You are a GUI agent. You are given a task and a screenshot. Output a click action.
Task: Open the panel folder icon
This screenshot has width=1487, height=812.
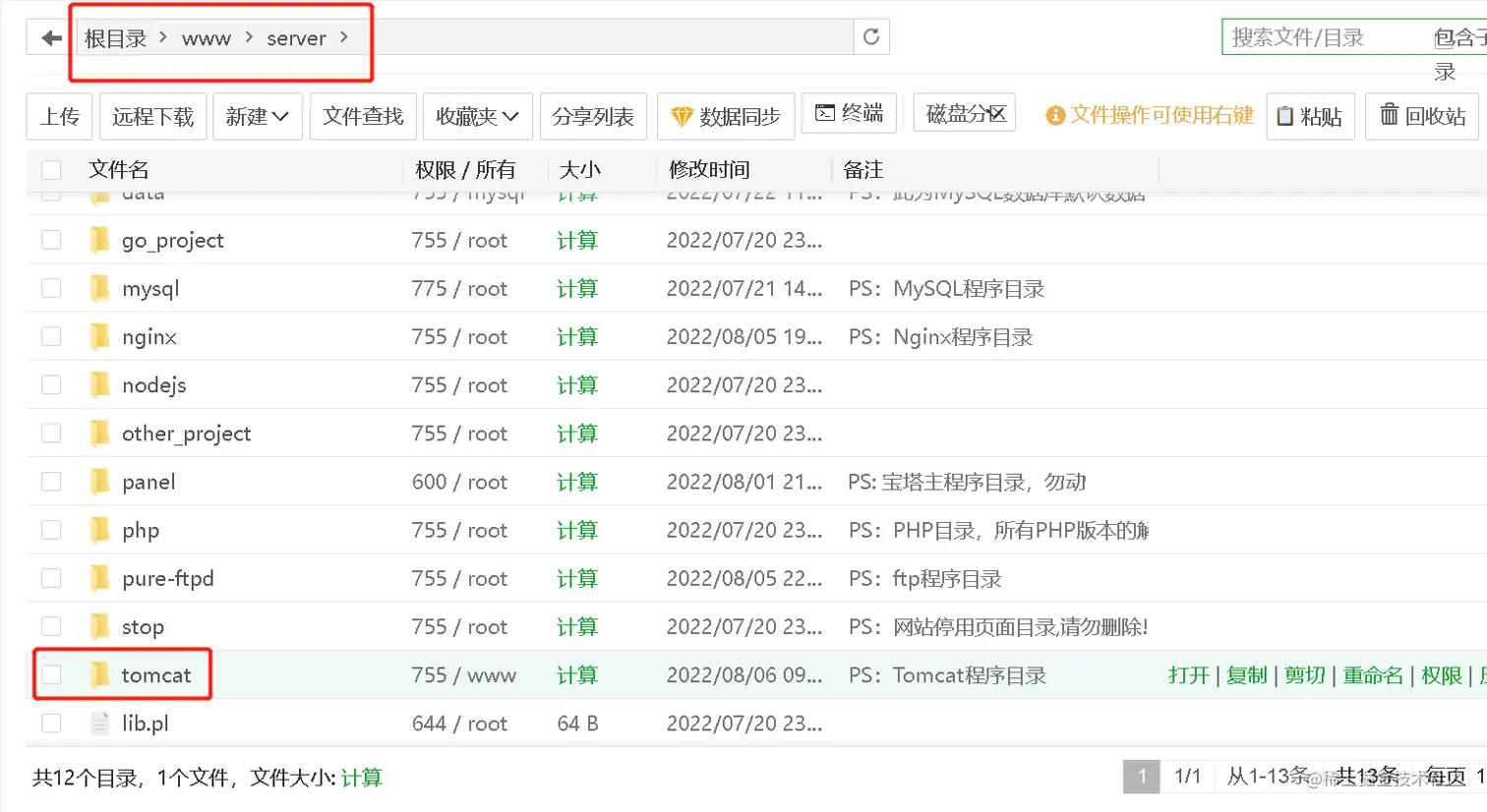tap(100, 481)
